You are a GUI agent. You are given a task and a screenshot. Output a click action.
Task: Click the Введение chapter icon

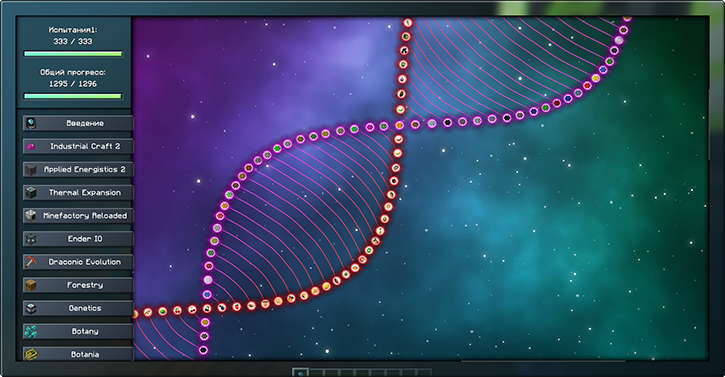[31, 123]
